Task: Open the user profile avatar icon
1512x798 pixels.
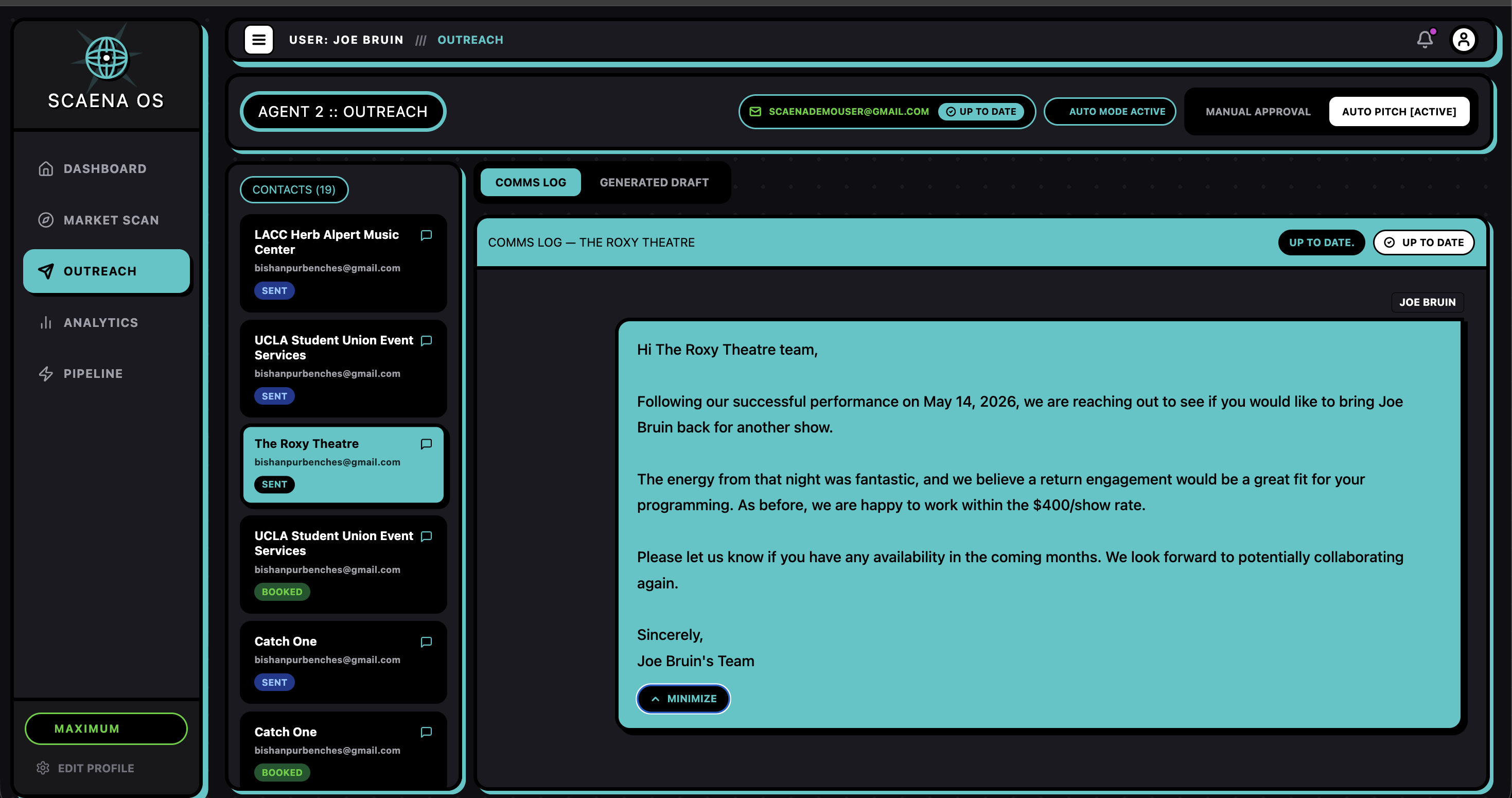Action: point(1463,39)
